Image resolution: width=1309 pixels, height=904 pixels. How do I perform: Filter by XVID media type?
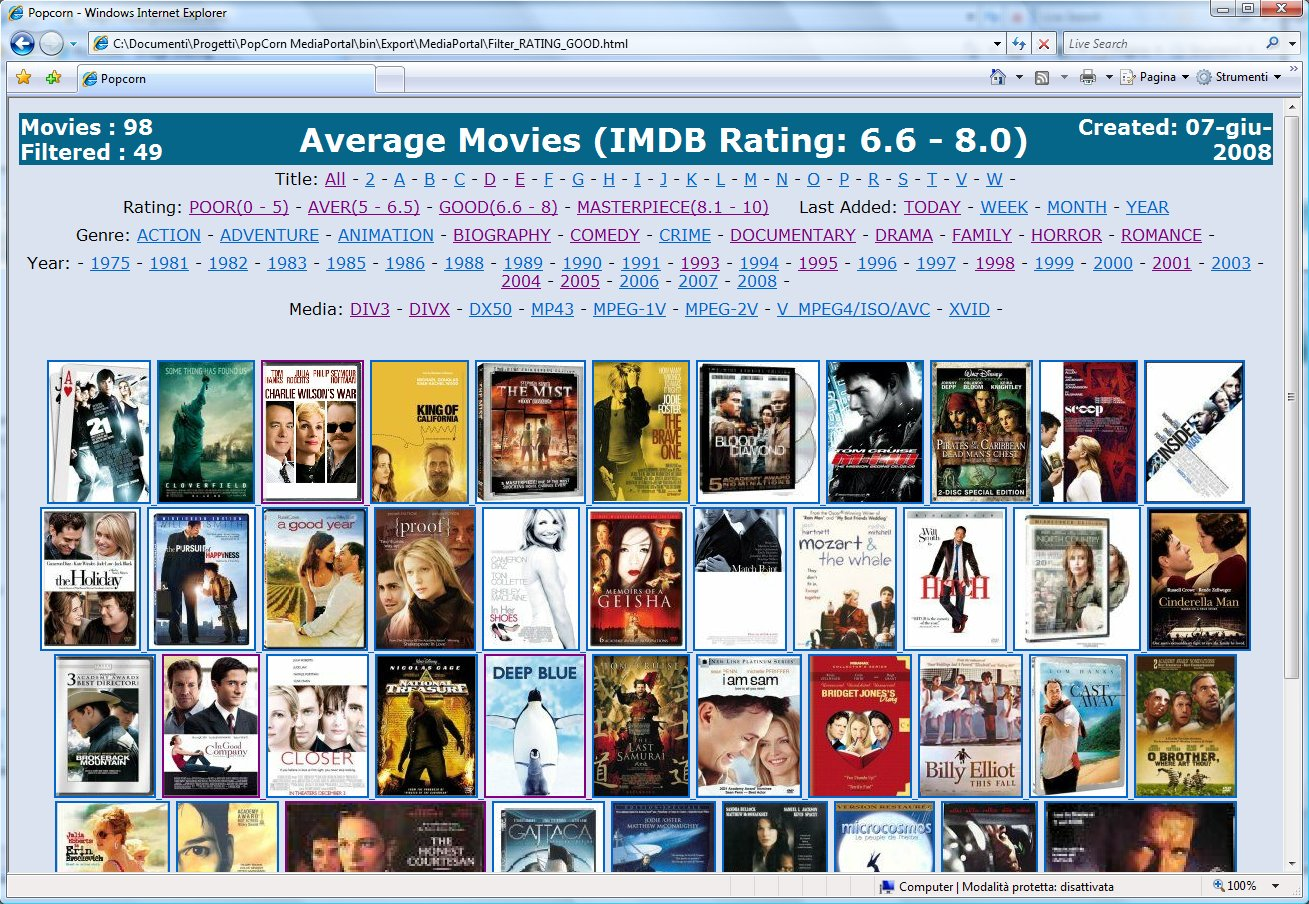[x=970, y=309]
